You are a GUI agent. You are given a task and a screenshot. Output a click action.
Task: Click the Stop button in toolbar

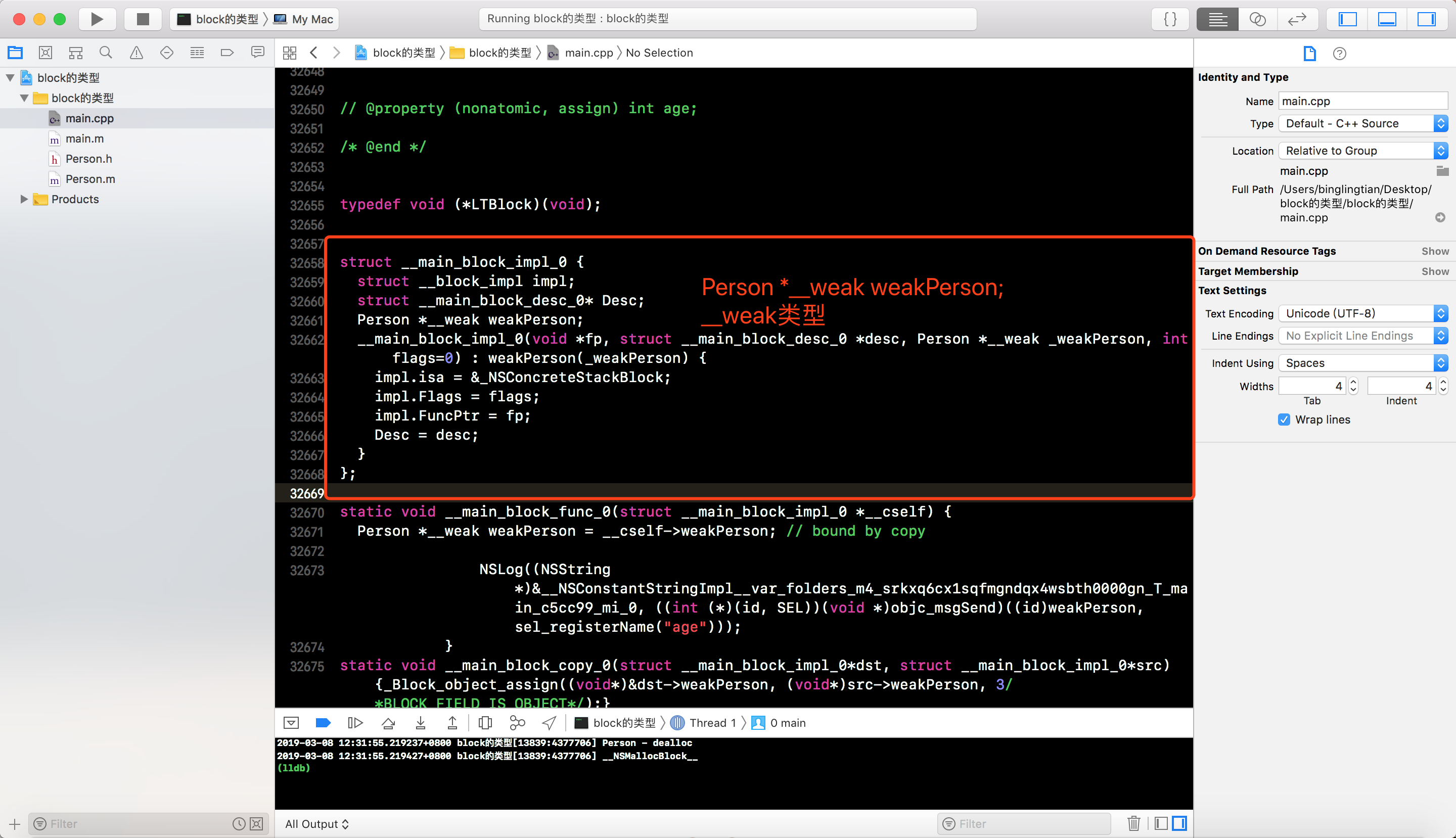[x=143, y=19]
